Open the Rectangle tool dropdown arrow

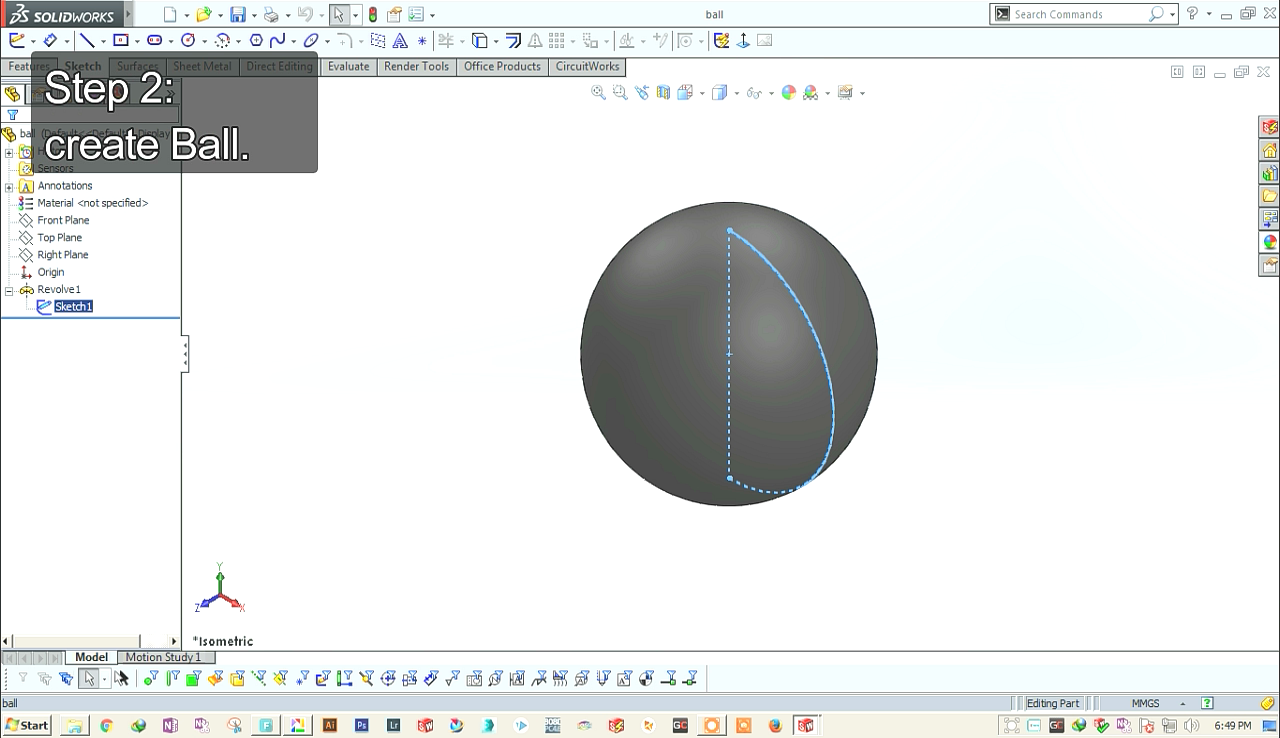pos(137,41)
